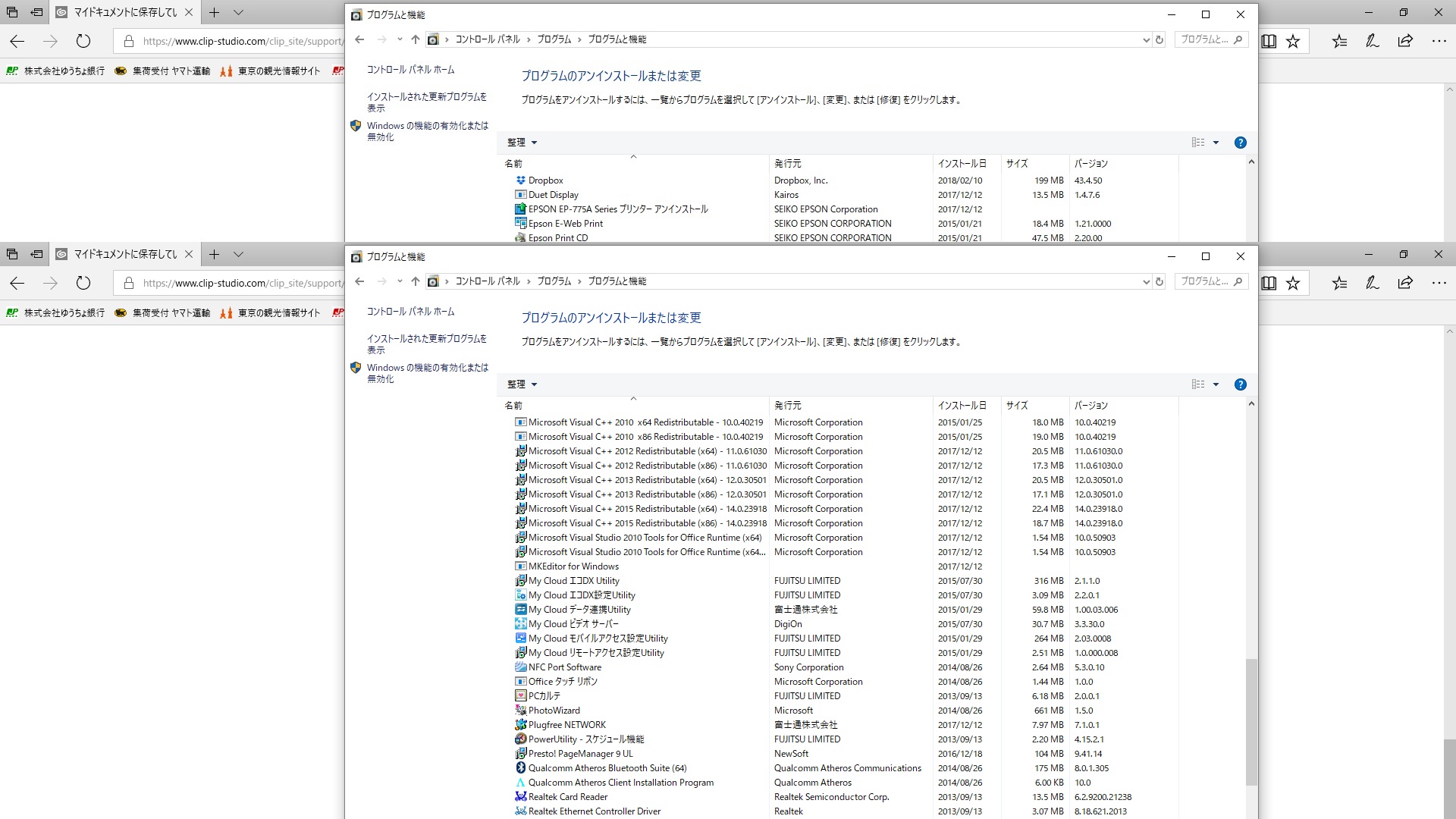Expand view options arrow in lower Programs window
Screen dimensions: 1456x819
(x=1216, y=384)
